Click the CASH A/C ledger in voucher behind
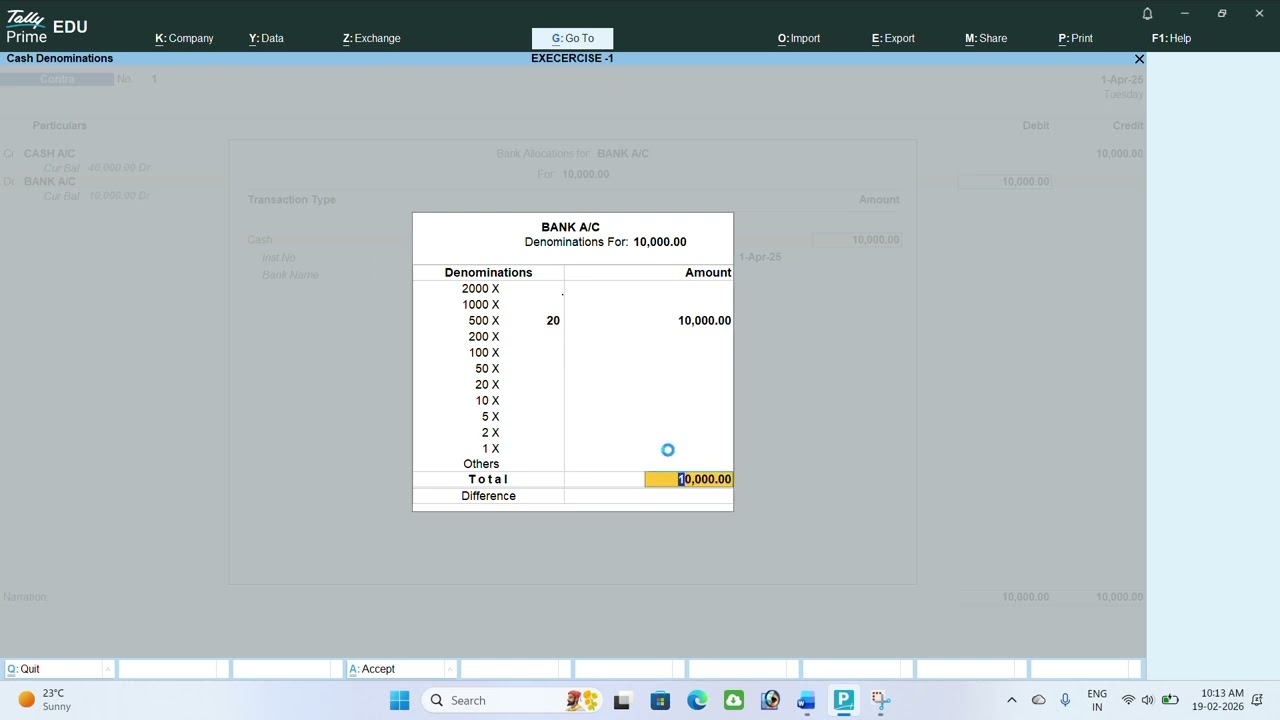Viewport: 1280px width, 720px height. [x=49, y=153]
